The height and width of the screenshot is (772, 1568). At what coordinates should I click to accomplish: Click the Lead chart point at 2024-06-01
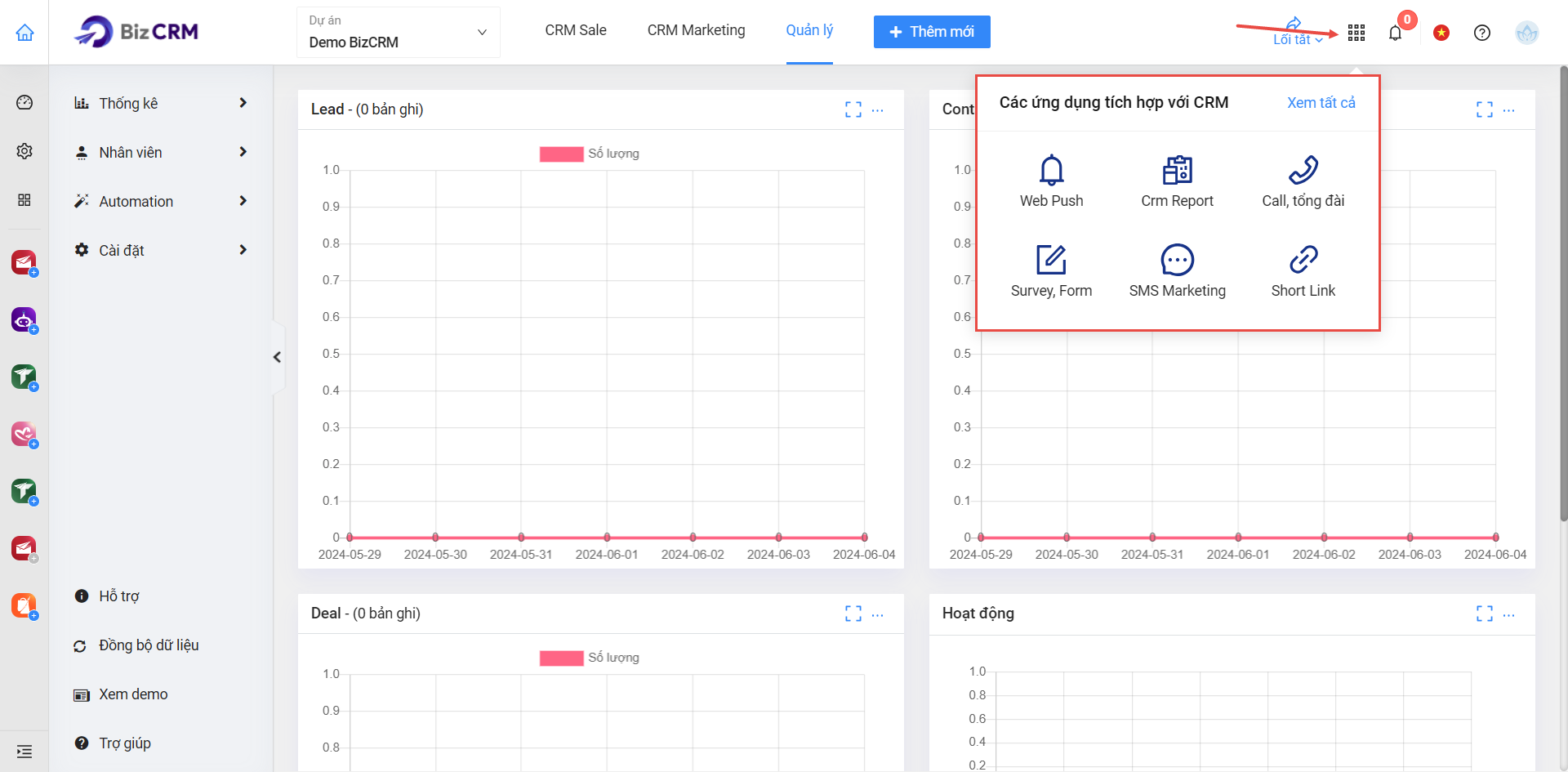tap(607, 538)
